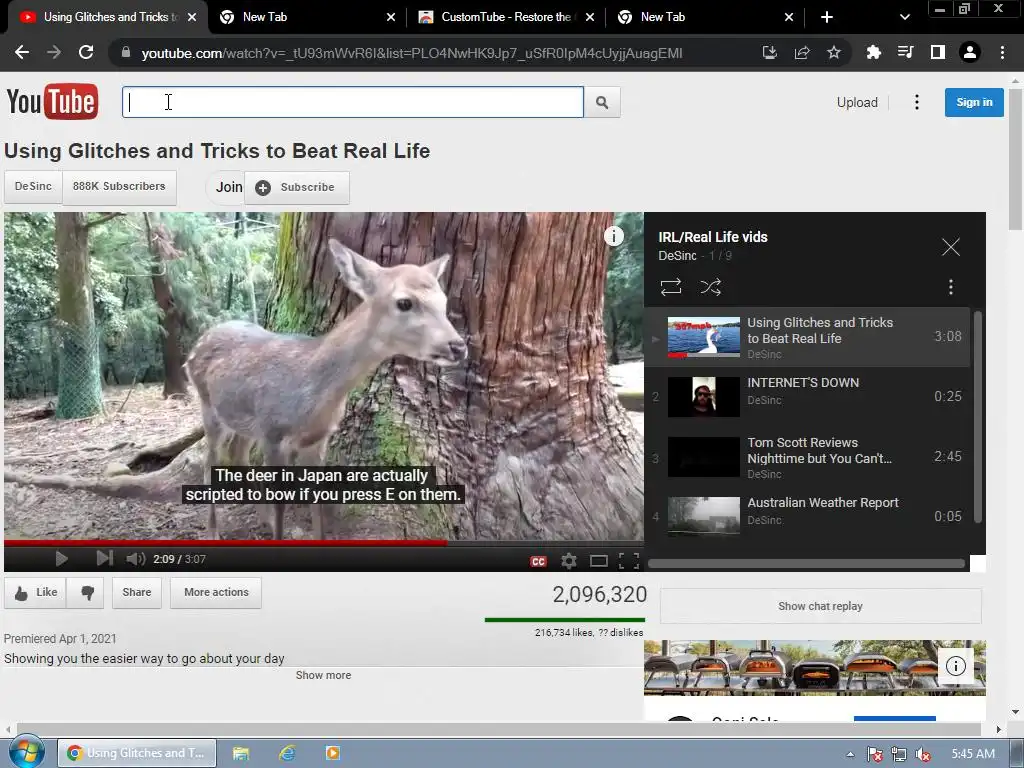Play Australian Weather Report video
Viewport: 1024px width, 768px height.
807,516
